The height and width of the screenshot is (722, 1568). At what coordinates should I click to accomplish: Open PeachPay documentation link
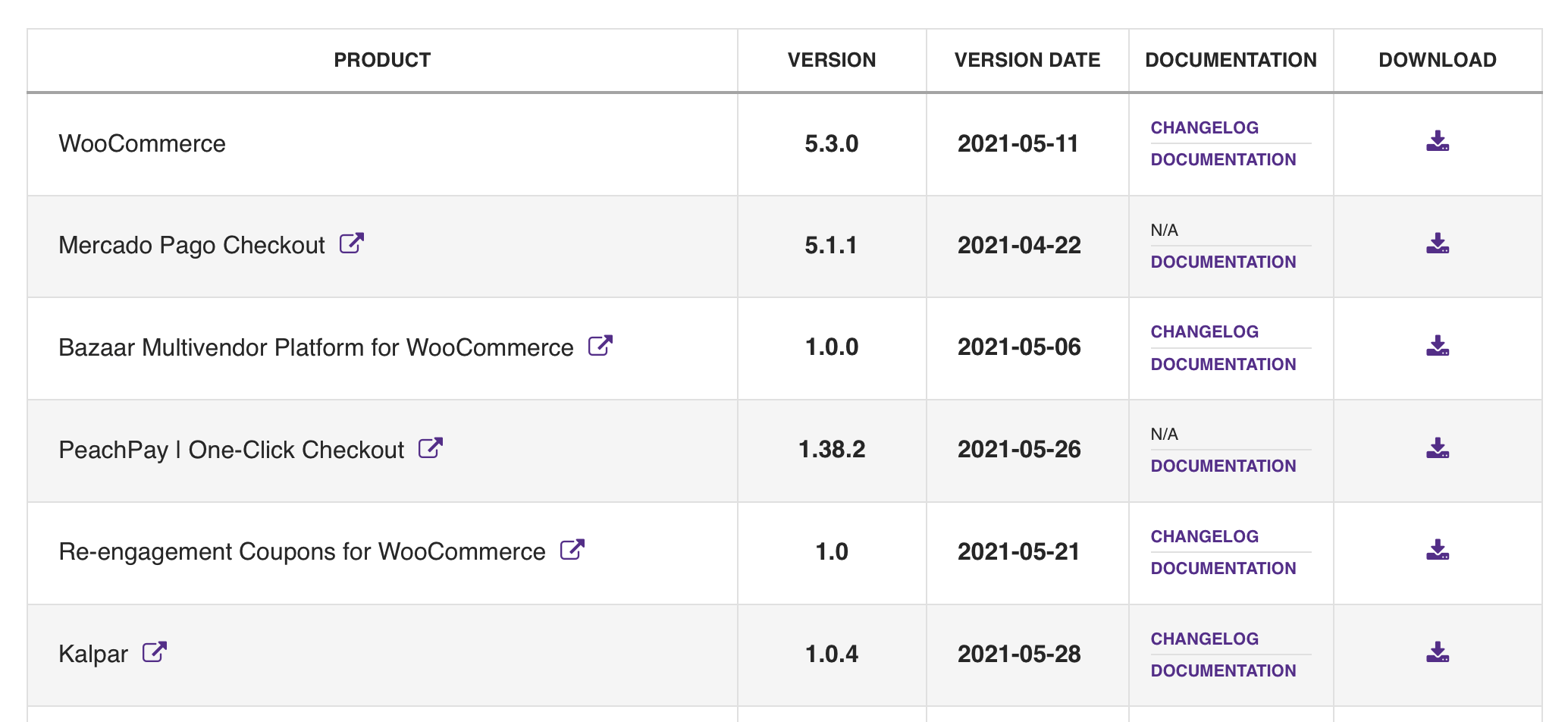point(1223,466)
